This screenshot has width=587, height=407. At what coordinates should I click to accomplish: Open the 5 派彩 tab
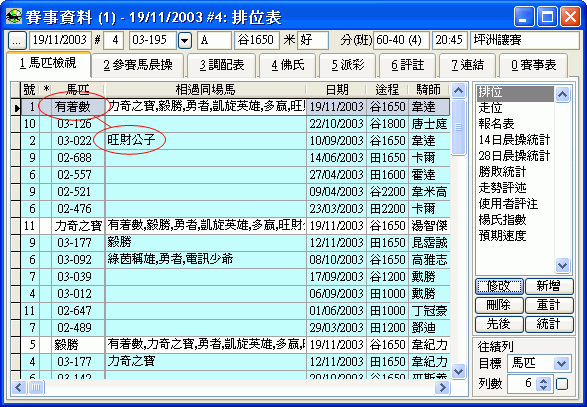point(348,65)
